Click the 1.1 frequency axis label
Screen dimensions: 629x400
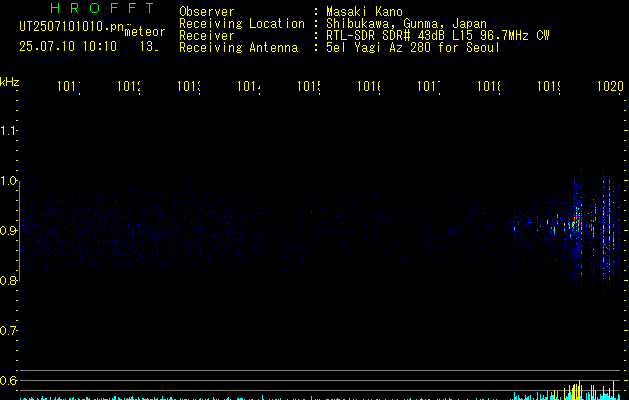(x=8, y=130)
